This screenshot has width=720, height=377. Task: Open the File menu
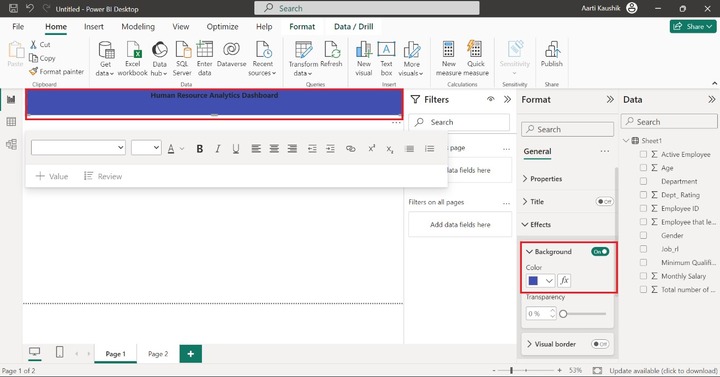point(18,27)
